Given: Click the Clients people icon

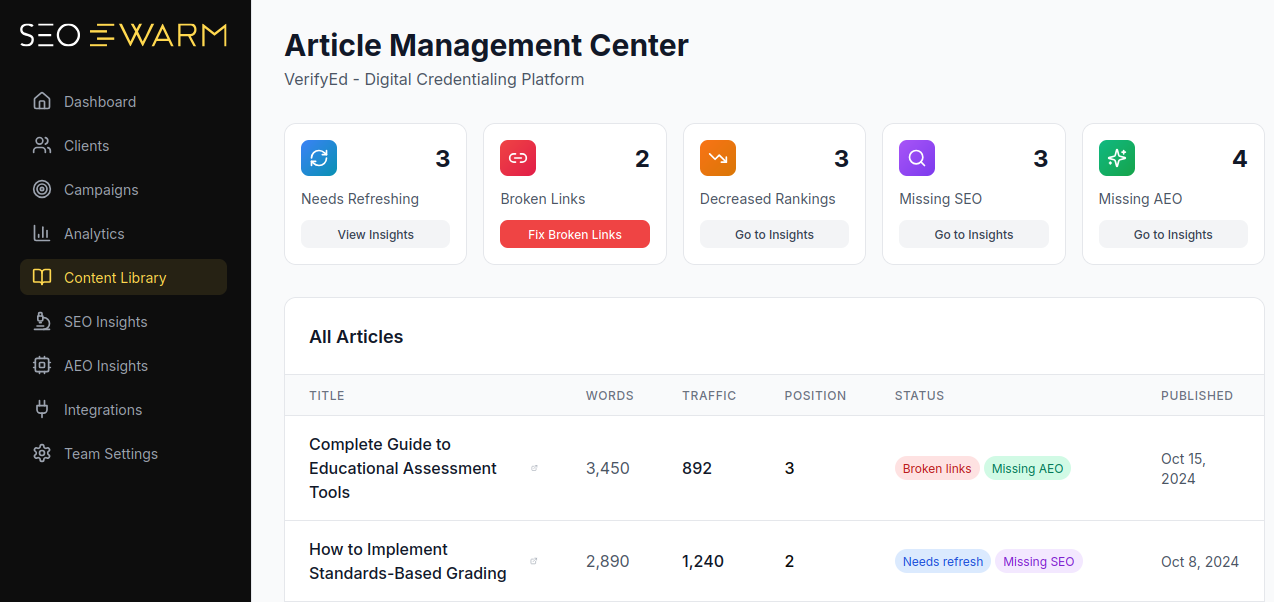Looking at the screenshot, I should coord(41,145).
